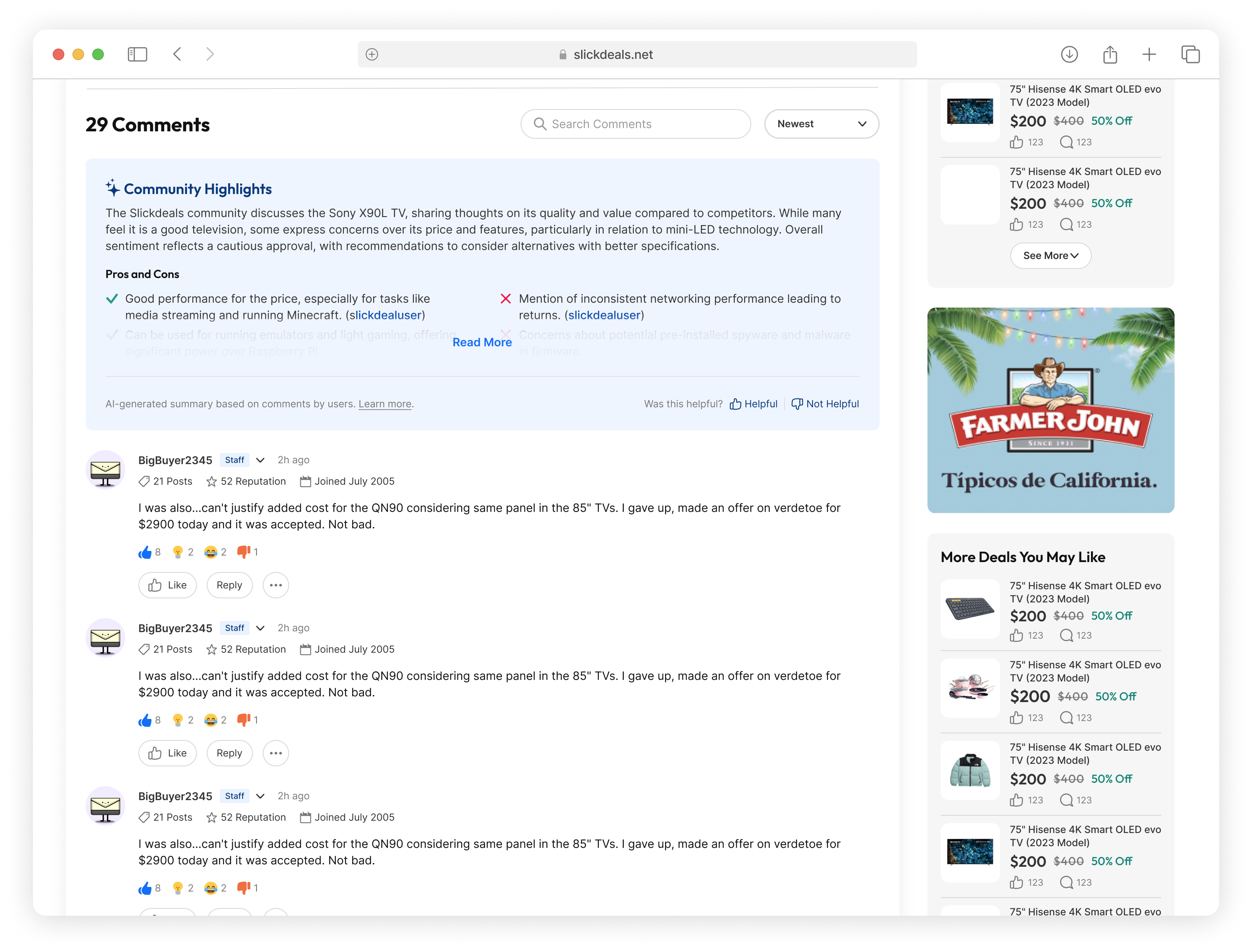The height and width of the screenshot is (952, 1252).
Task: Click the Search Comments field
Action: tap(635, 124)
